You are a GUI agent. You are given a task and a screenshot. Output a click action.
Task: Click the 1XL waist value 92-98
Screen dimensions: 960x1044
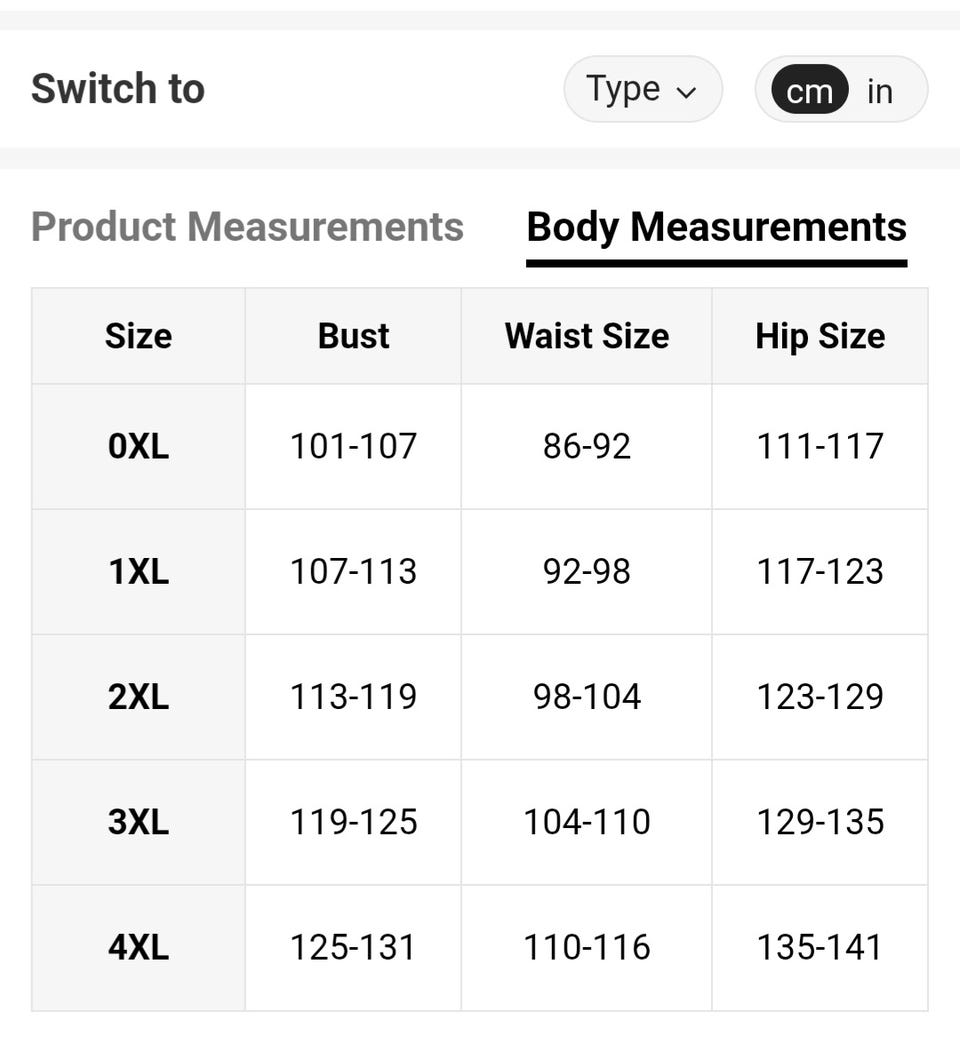click(587, 571)
